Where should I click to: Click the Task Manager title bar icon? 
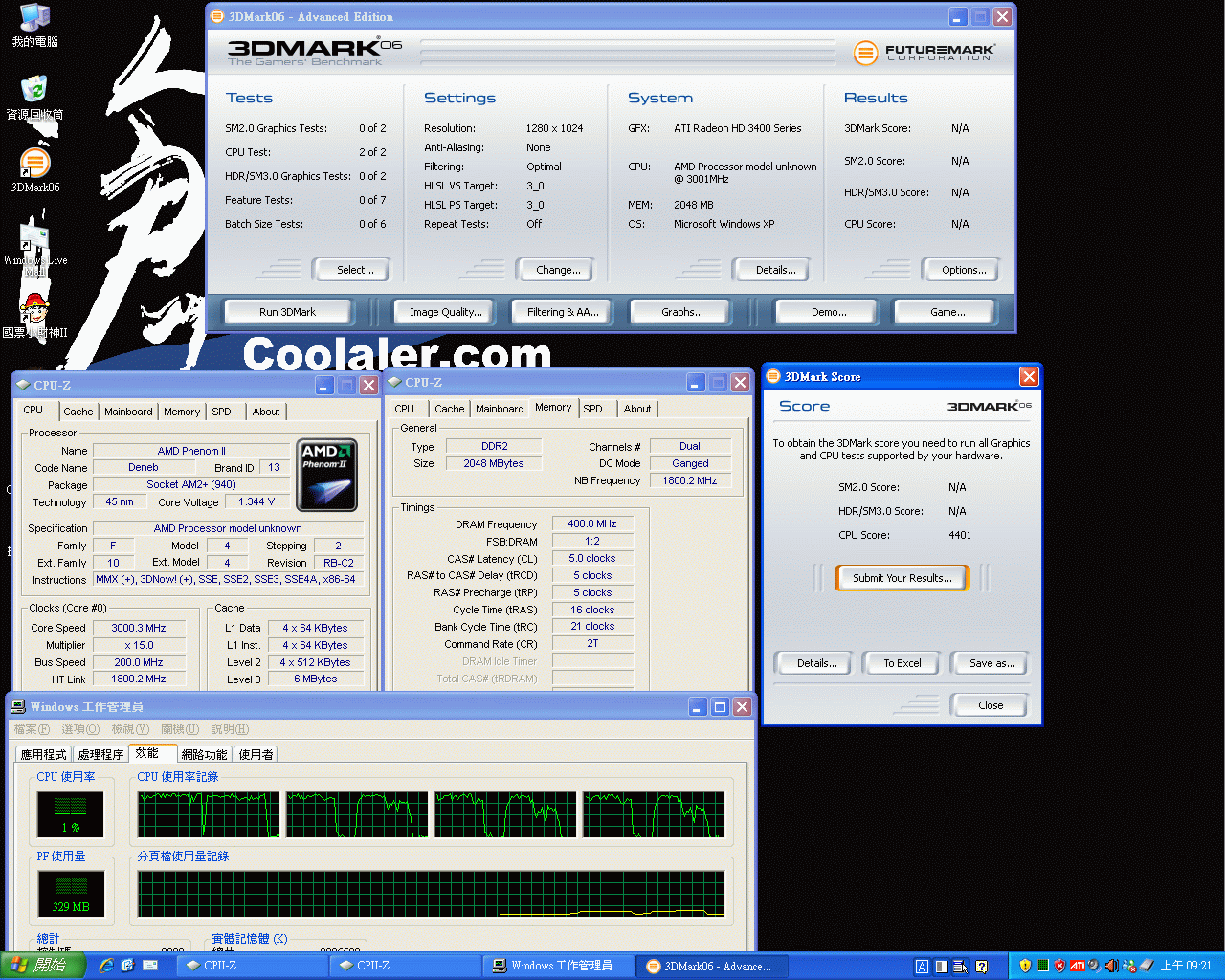point(18,706)
